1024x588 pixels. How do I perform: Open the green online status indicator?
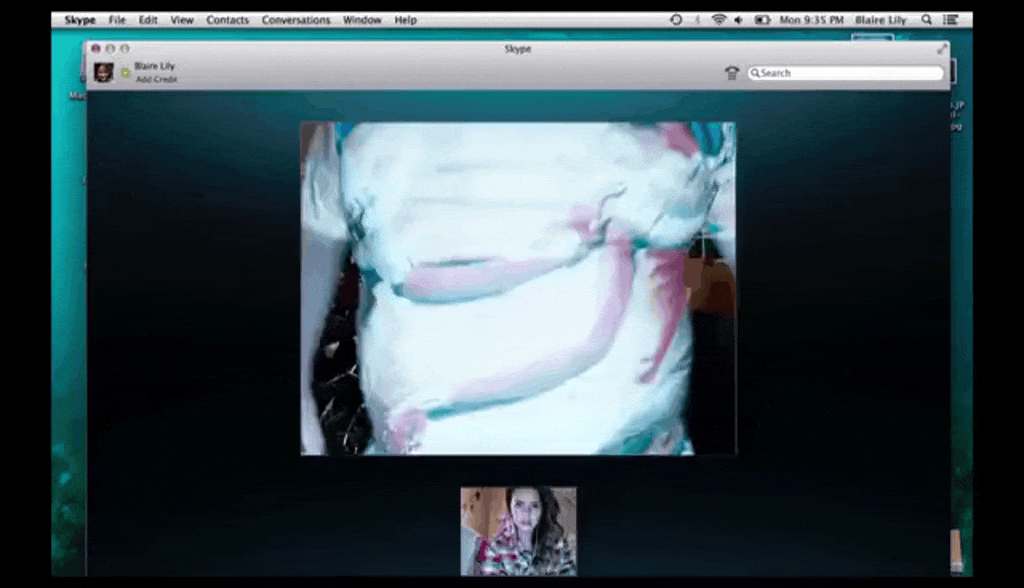click(126, 72)
